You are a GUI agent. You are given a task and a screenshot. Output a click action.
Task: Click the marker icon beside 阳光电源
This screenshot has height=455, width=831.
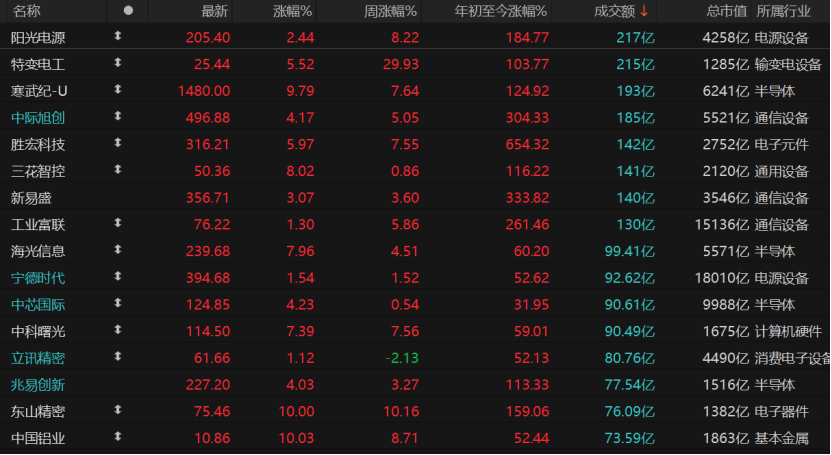[x=118, y=37]
